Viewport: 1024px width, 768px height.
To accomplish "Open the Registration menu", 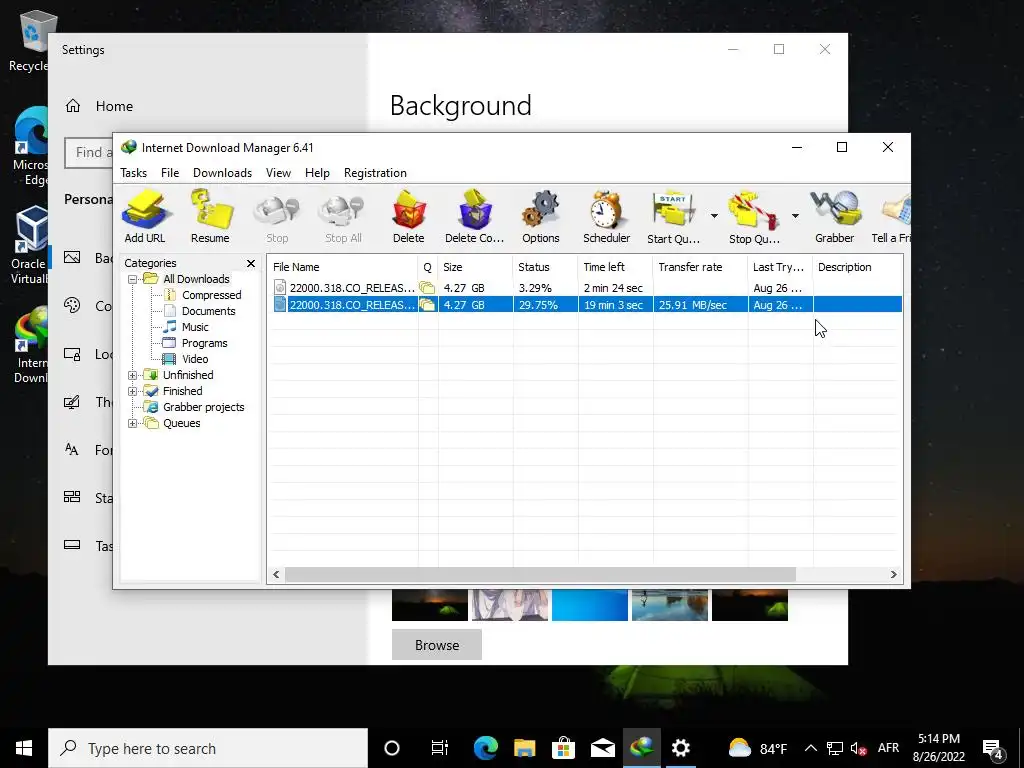I will (x=376, y=173).
